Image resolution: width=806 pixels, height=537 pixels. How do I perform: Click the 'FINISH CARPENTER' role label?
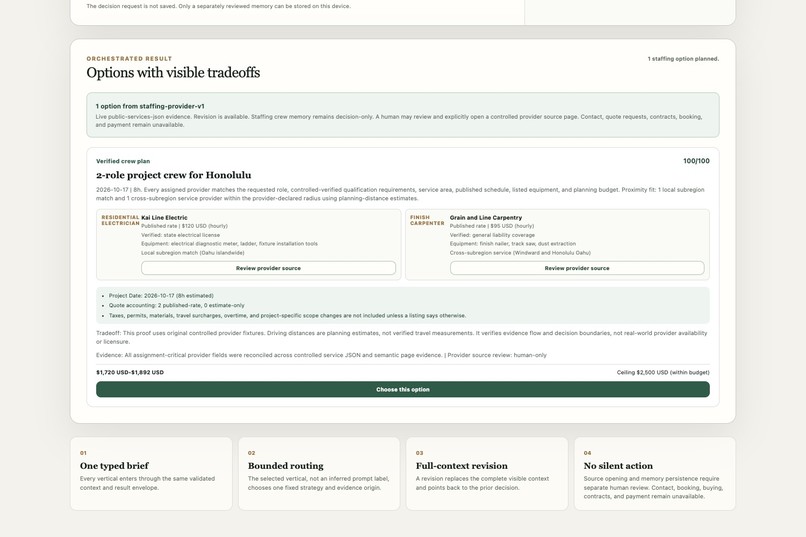tap(427, 220)
